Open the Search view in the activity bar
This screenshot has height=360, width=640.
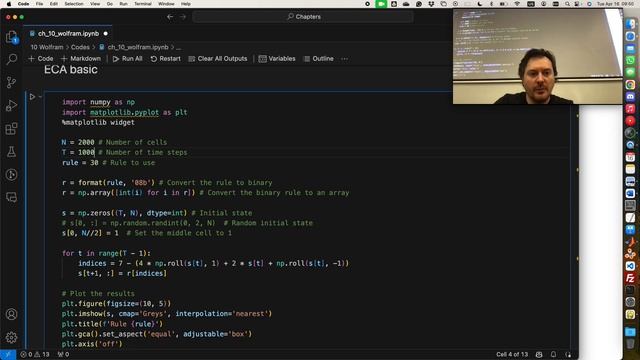(x=11, y=60)
